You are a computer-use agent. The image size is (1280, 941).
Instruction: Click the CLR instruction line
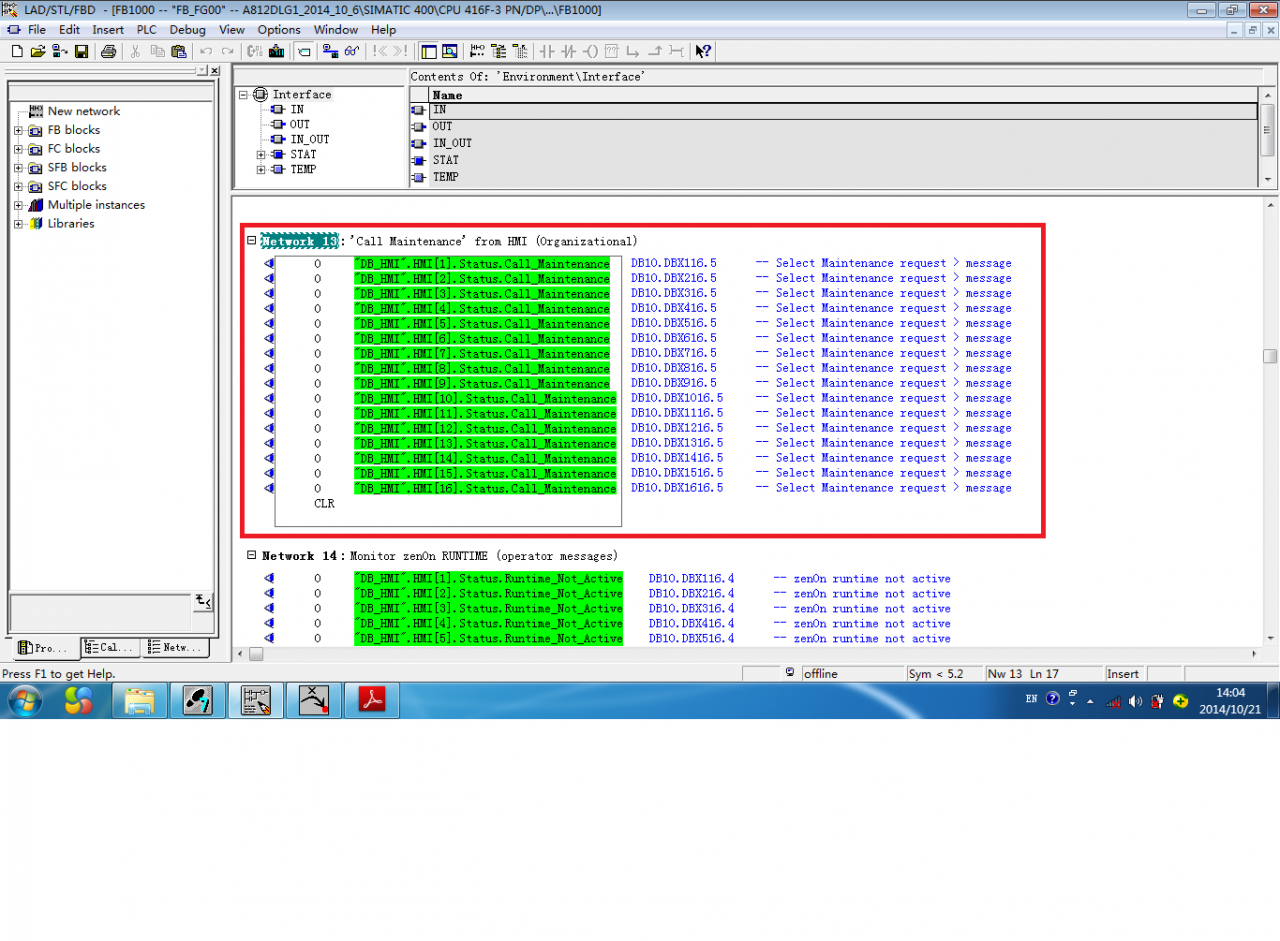324,504
